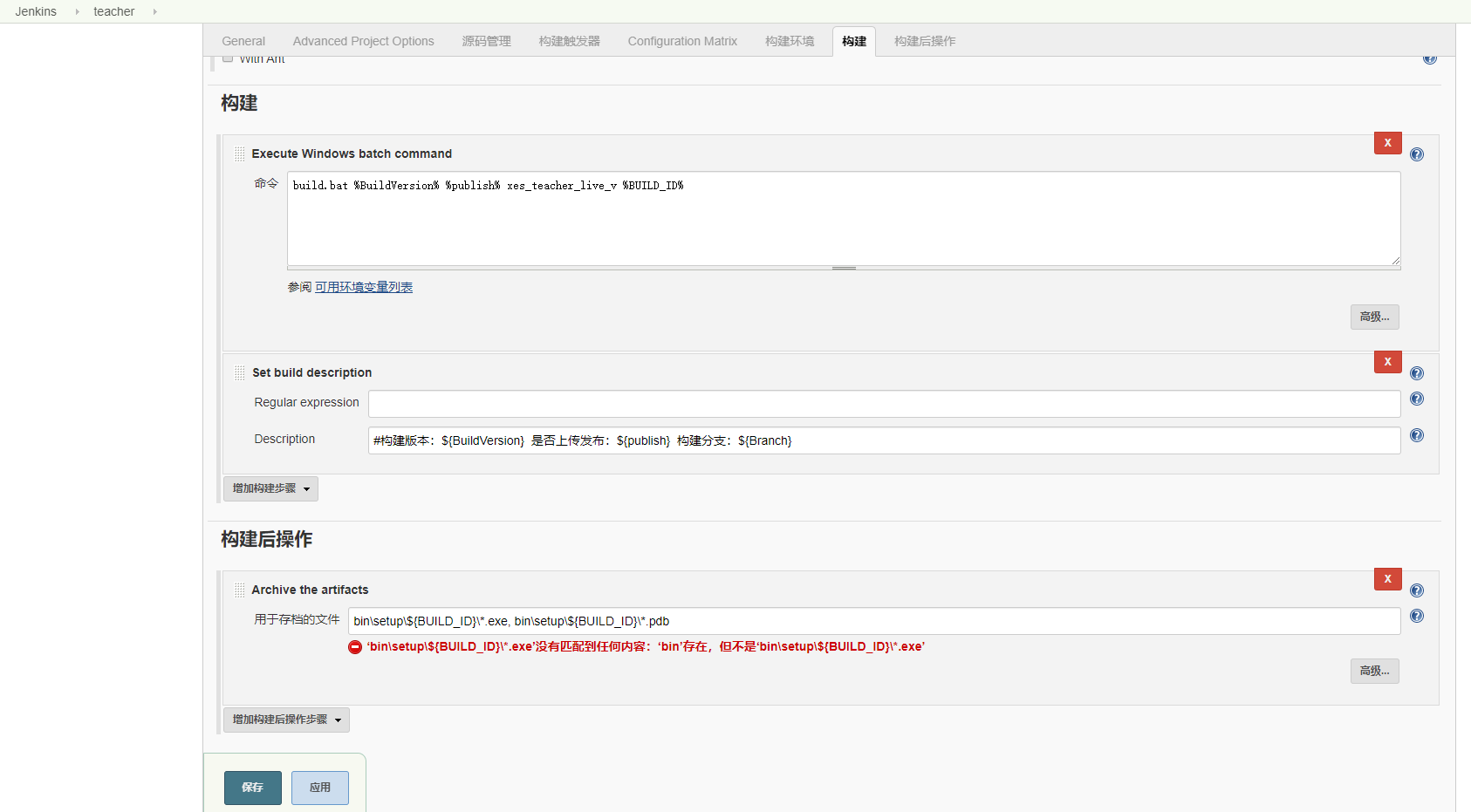Toggle the With Ant checkbox

228,58
